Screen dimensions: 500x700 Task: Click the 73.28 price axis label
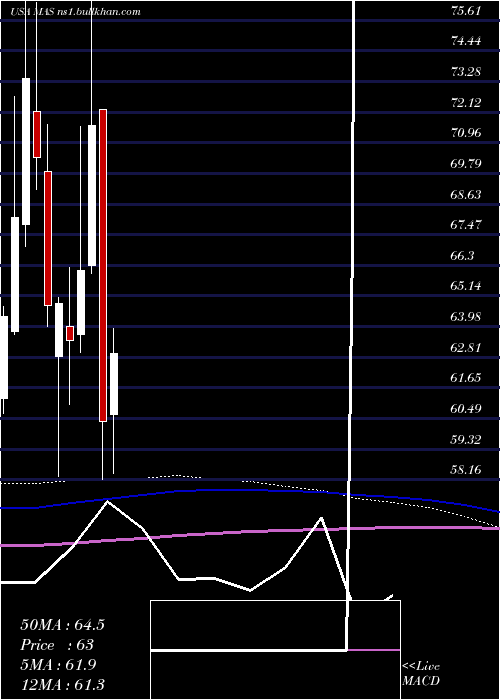[x=466, y=71]
